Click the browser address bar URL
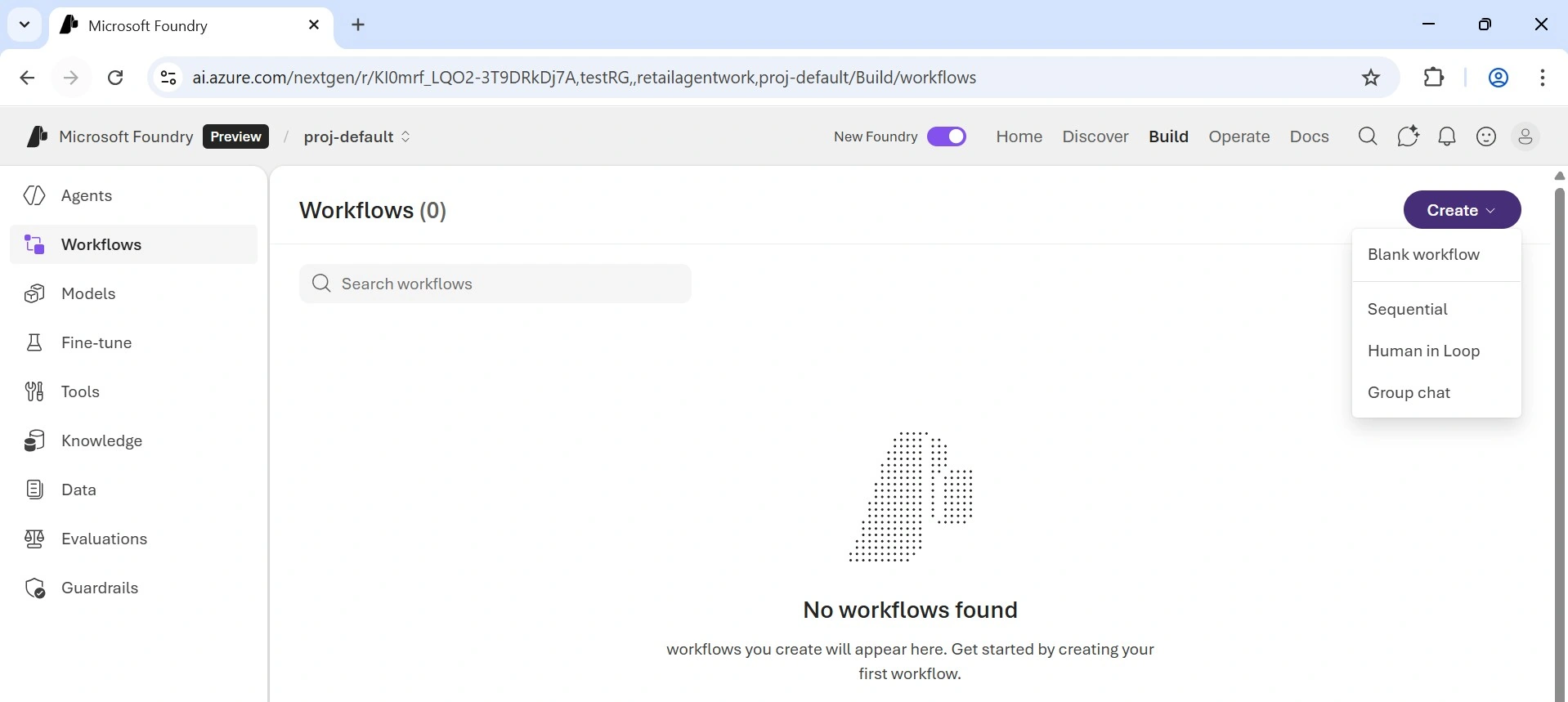Viewport: 1568px width, 702px height. 584,78
